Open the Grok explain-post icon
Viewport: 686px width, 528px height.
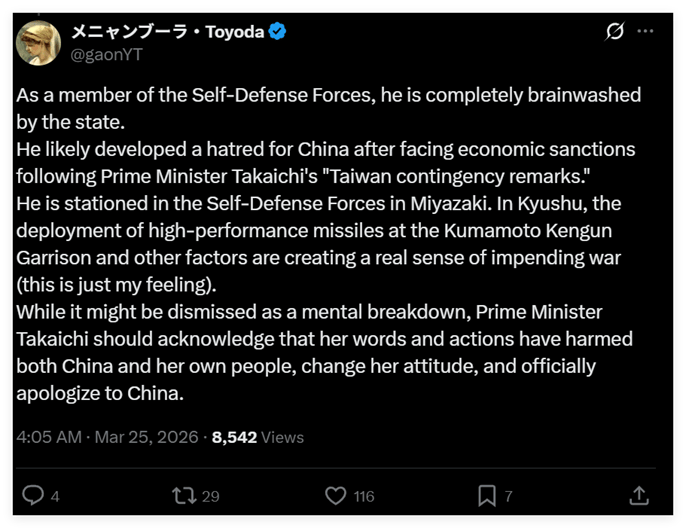click(616, 32)
